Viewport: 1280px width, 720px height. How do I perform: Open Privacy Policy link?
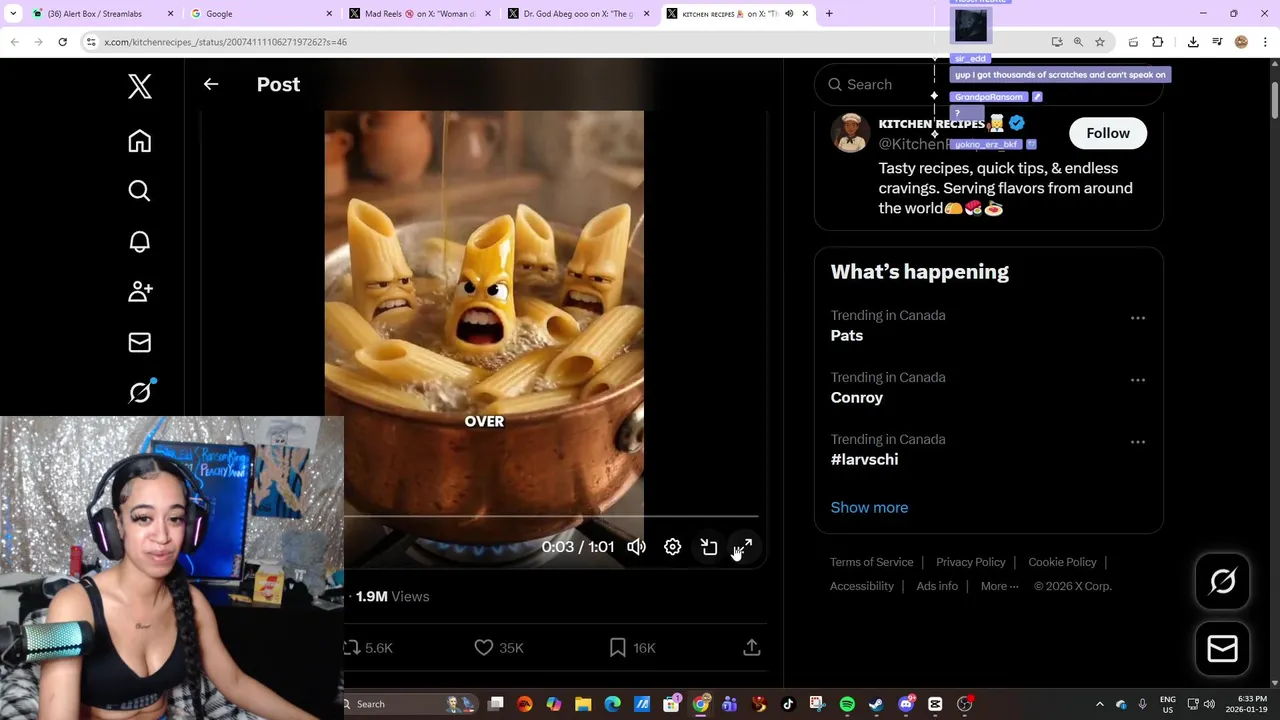pyautogui.click(x=970, y=562)
